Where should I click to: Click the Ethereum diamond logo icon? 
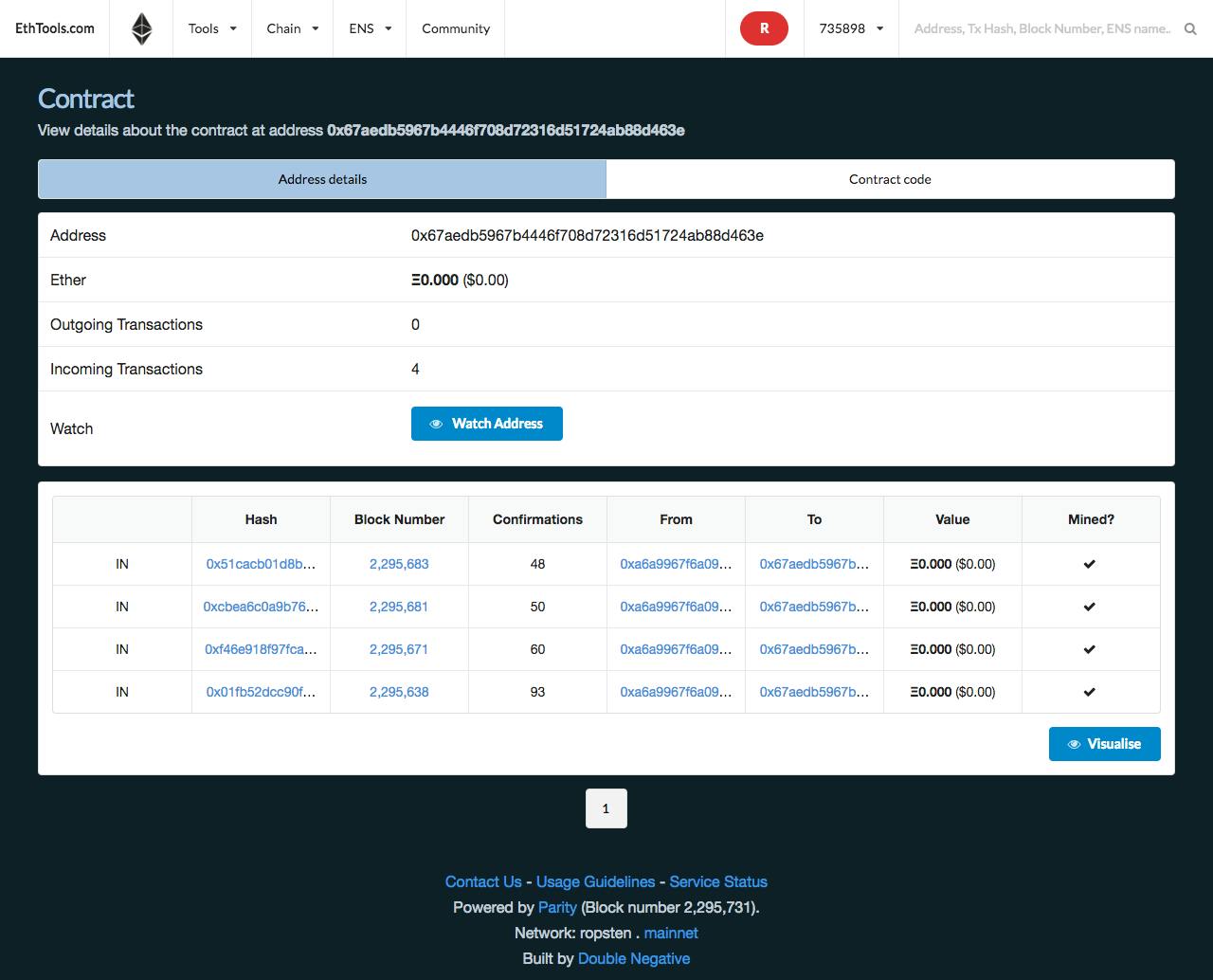(141, 28)
